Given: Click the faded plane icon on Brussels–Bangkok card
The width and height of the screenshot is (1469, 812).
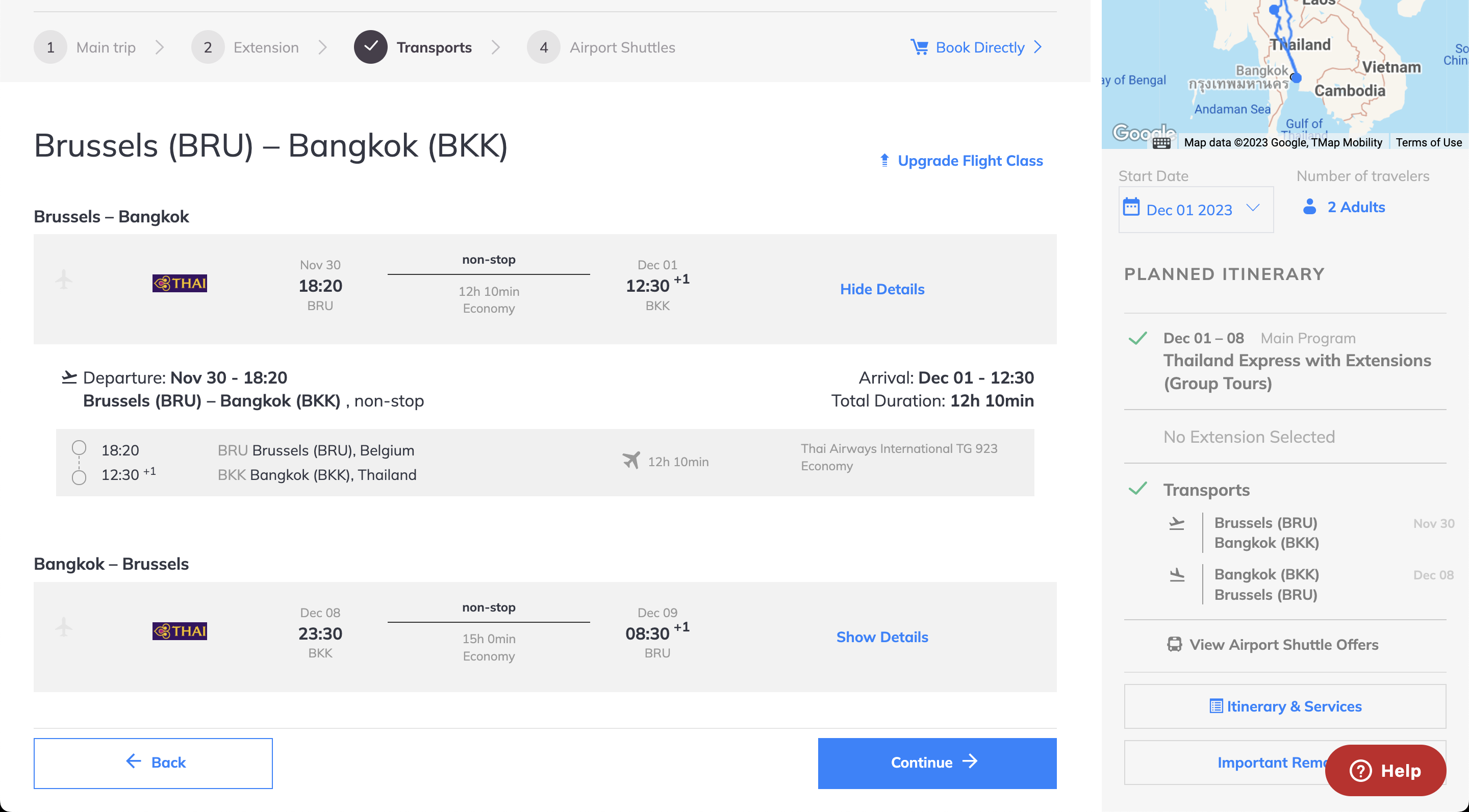Looking at the screenshot, I should coord(64,280).
